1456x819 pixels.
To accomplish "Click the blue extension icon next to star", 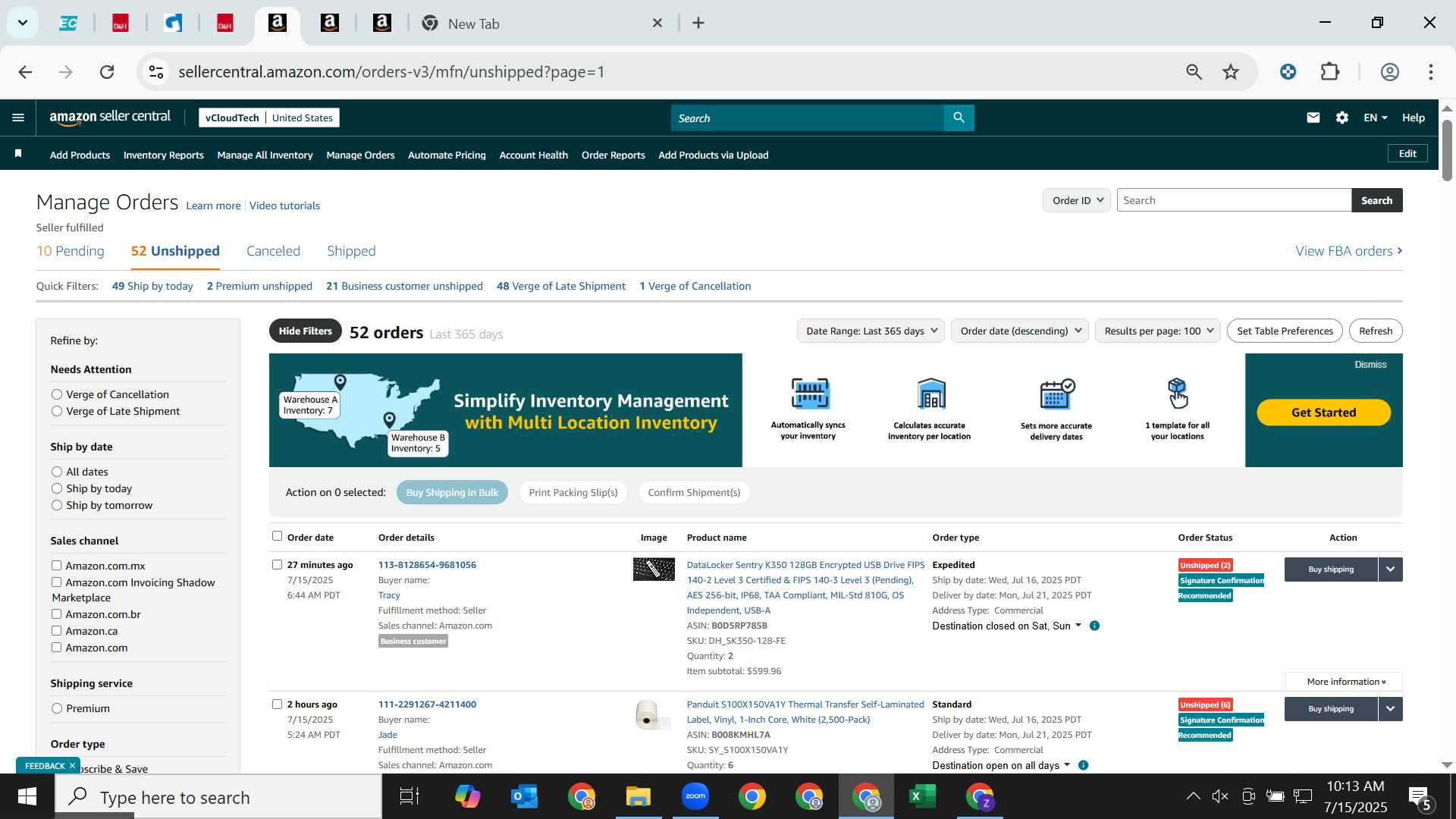I will (x=1288, y=72).
